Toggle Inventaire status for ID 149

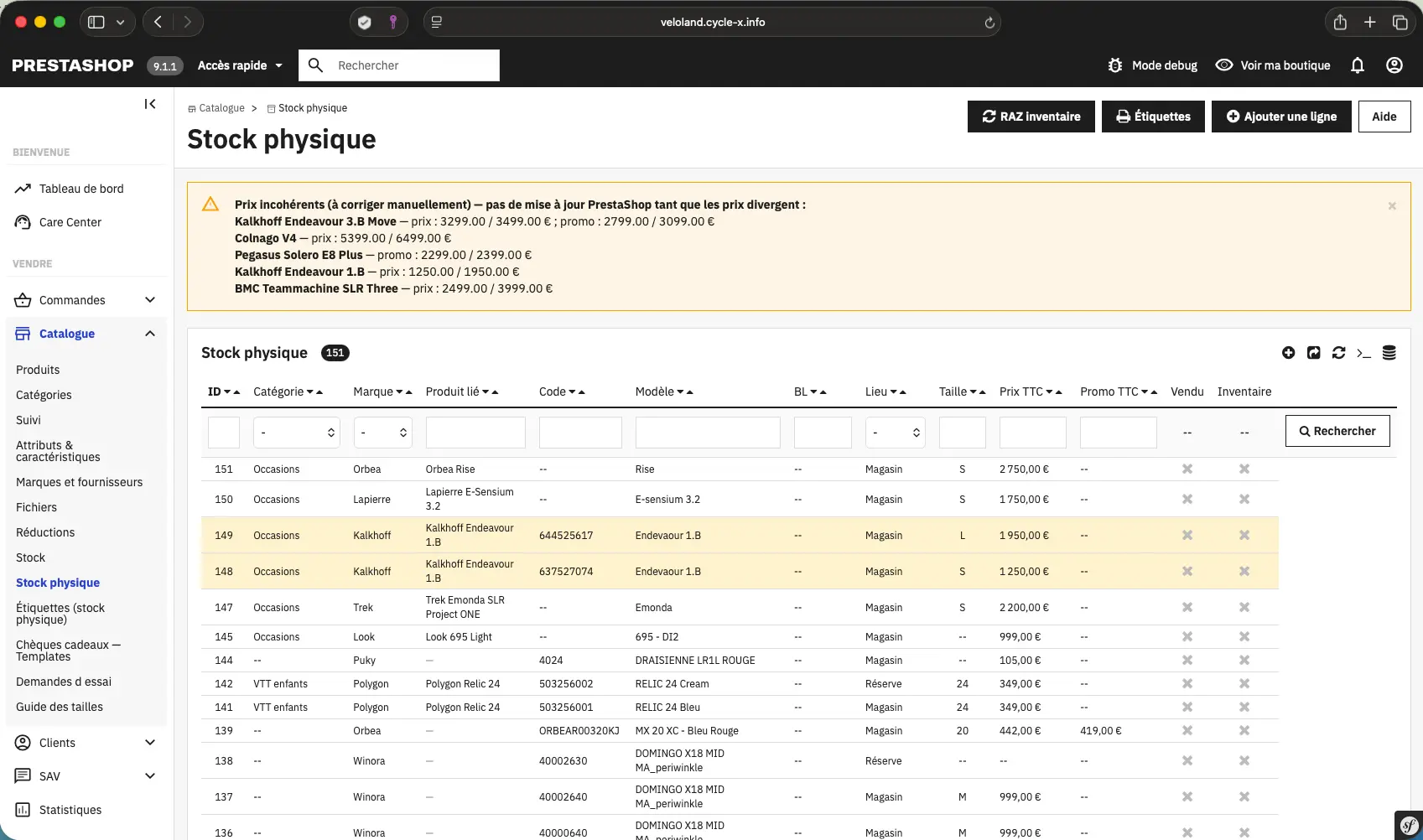pyautogui.click(x=1244, y=536)
